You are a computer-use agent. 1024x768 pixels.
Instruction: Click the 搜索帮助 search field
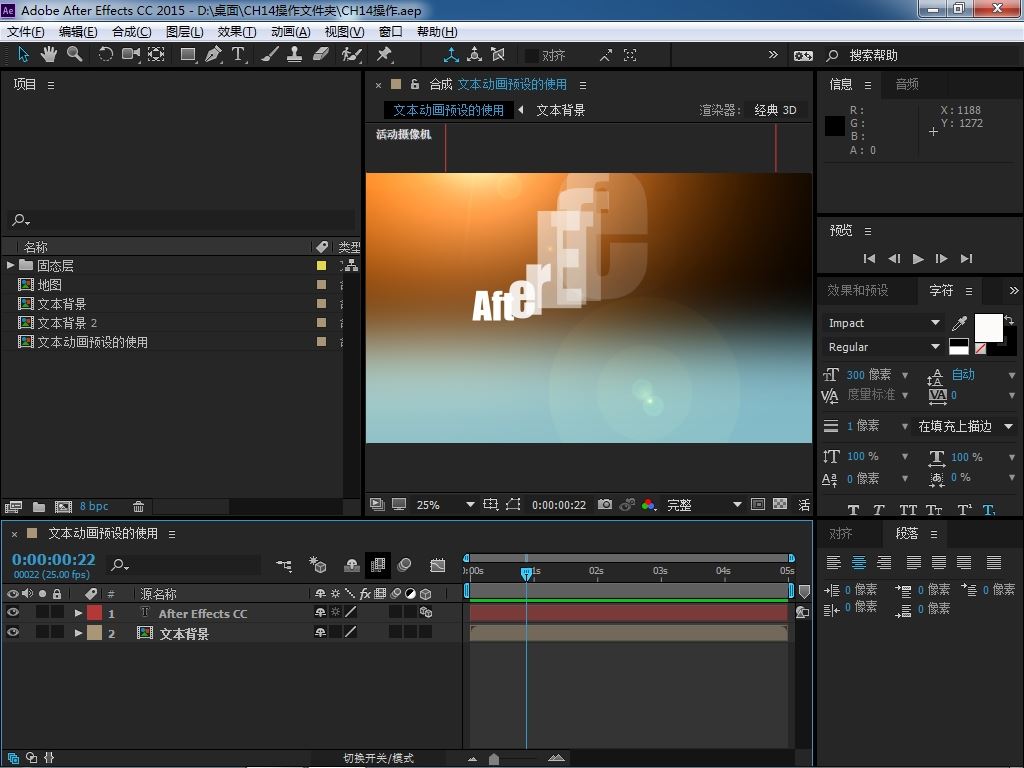coord(930,56)
